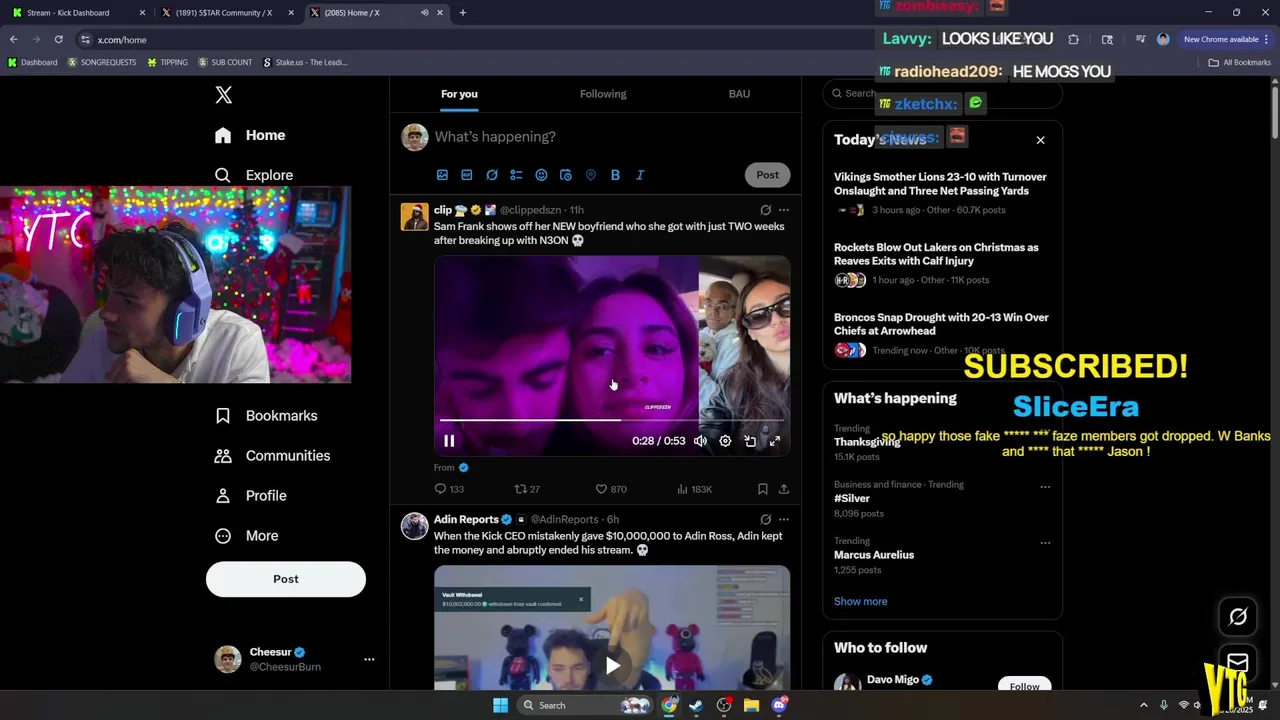This screenshot has height=720, width=1280.
Task: Mute the video with the volume icon
Action: pyautogui.click(x=701, y=441)
